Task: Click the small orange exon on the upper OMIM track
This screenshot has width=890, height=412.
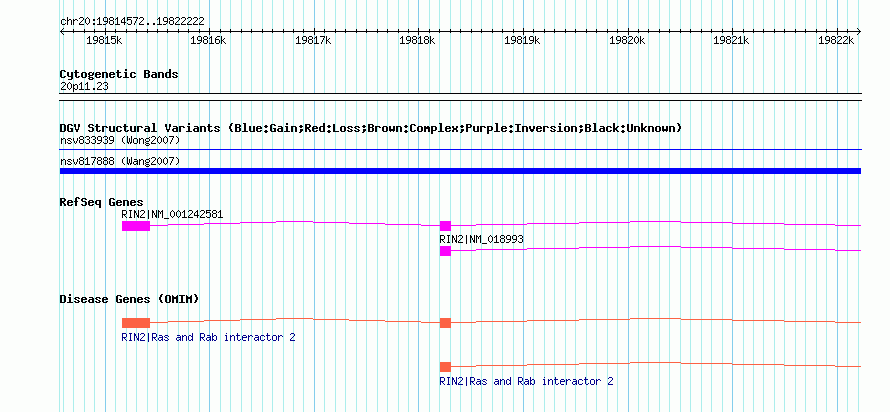Action: (445, 323)
